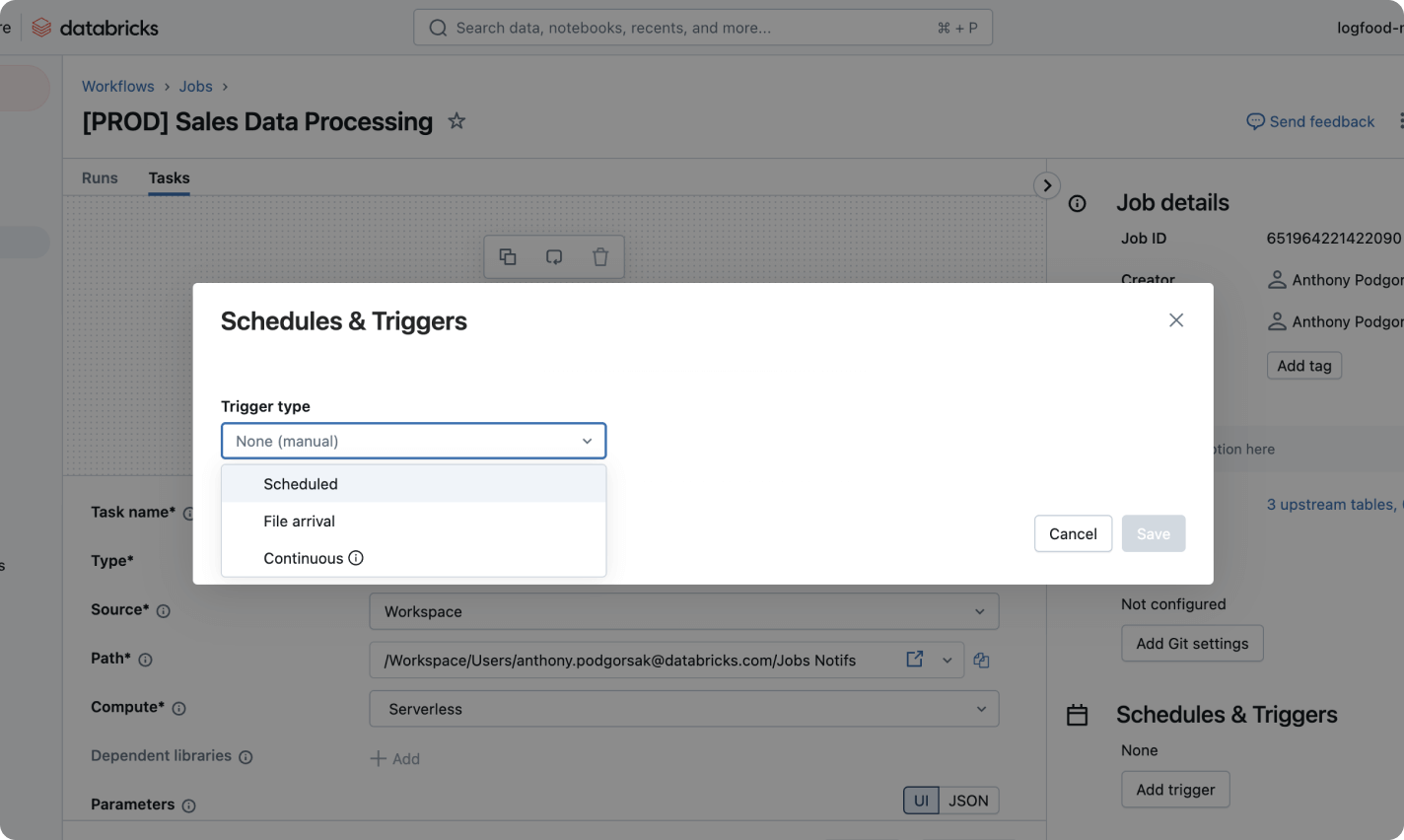Click Cancel in Schedules & Triggers dialog
This screenshot has height=840, width=1404.
coord(1073,533)
